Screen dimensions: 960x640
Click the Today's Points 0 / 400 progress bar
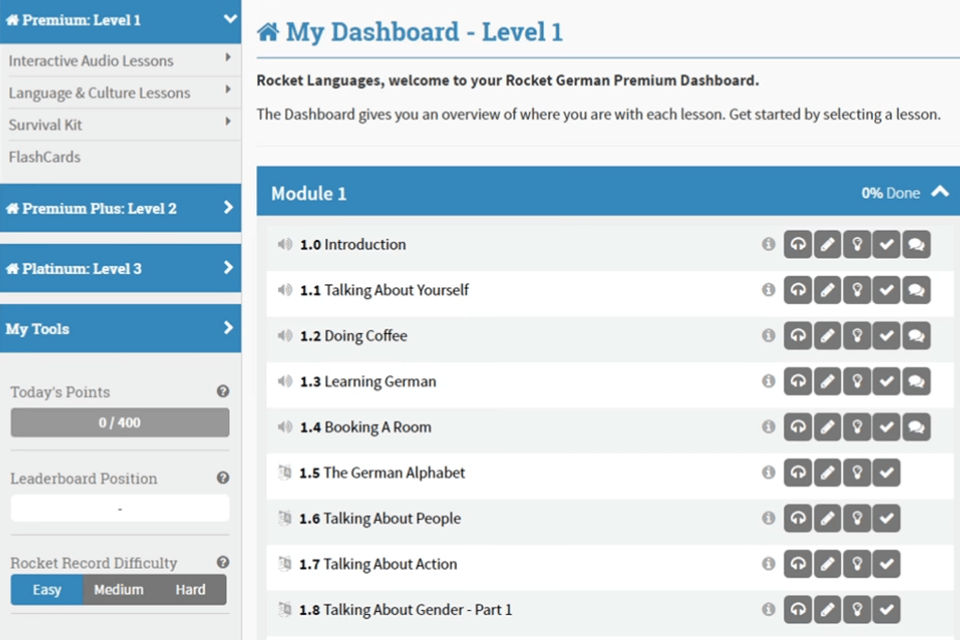coord(120,423)
